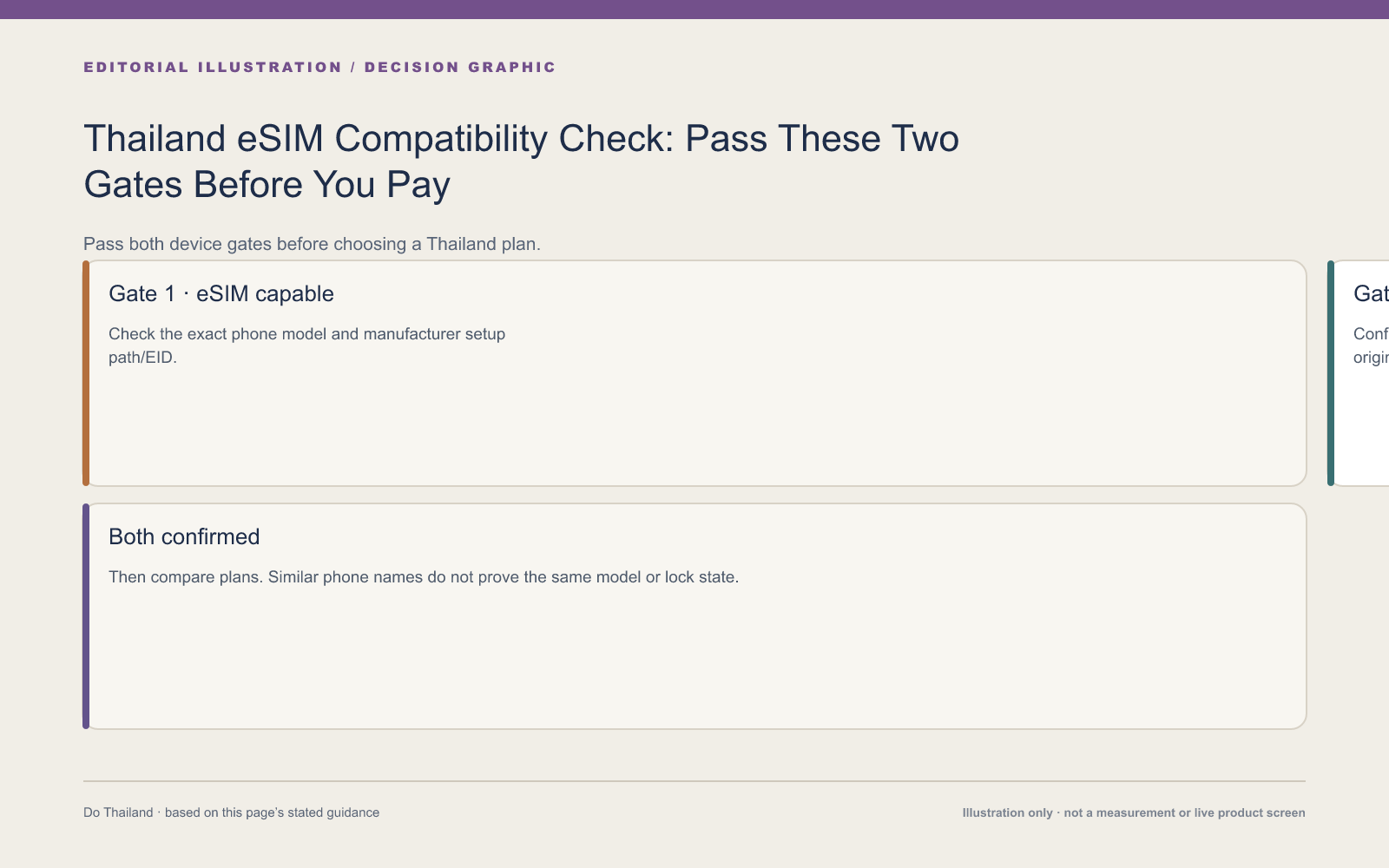The image size is (1389, 868).
Task: Click the Illustration only disclaimer in the footer
Action: click(1134, 812)
